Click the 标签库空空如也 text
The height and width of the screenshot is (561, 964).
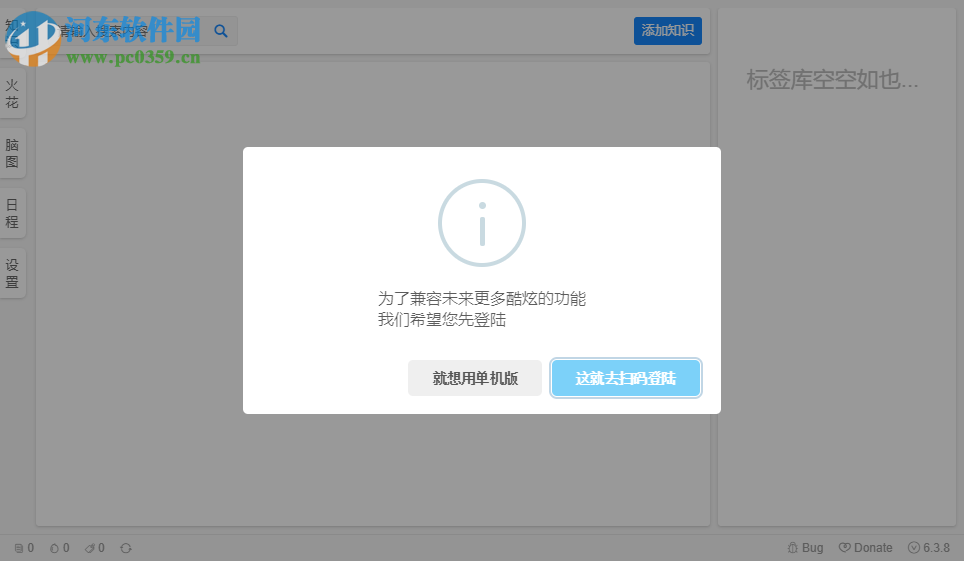[832, 80]
